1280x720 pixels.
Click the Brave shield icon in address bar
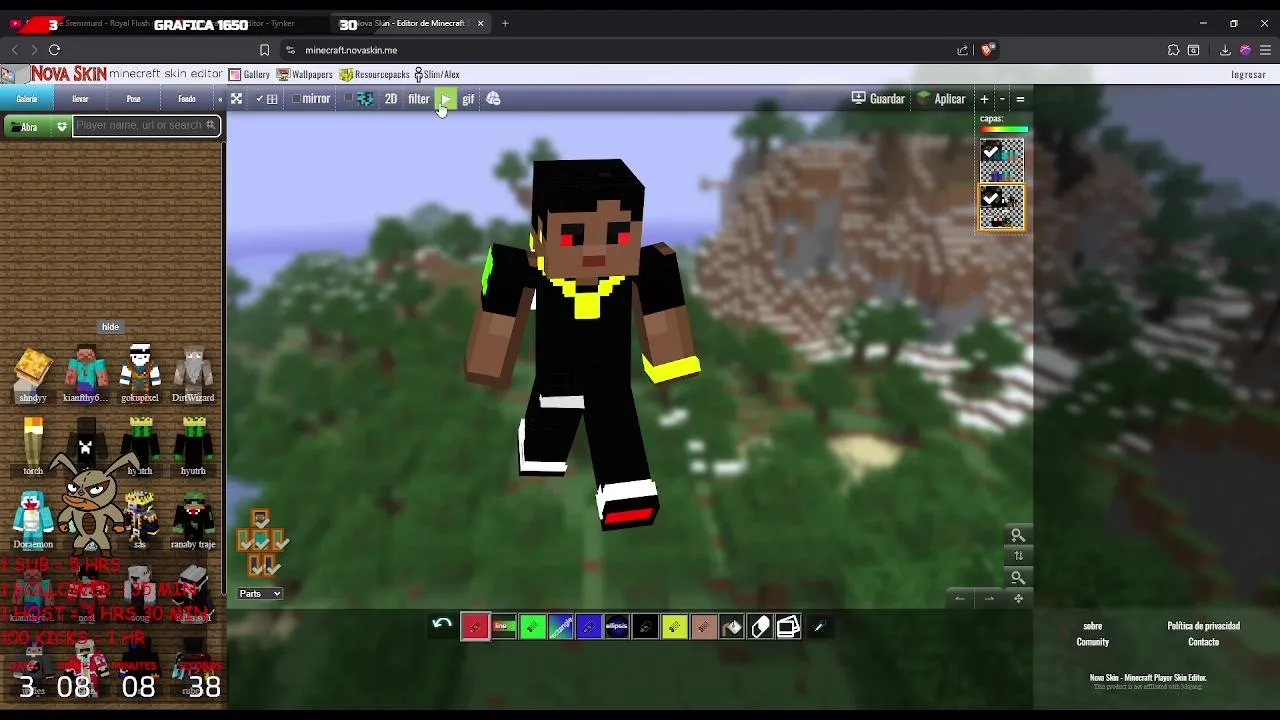(x=988, y=50)
